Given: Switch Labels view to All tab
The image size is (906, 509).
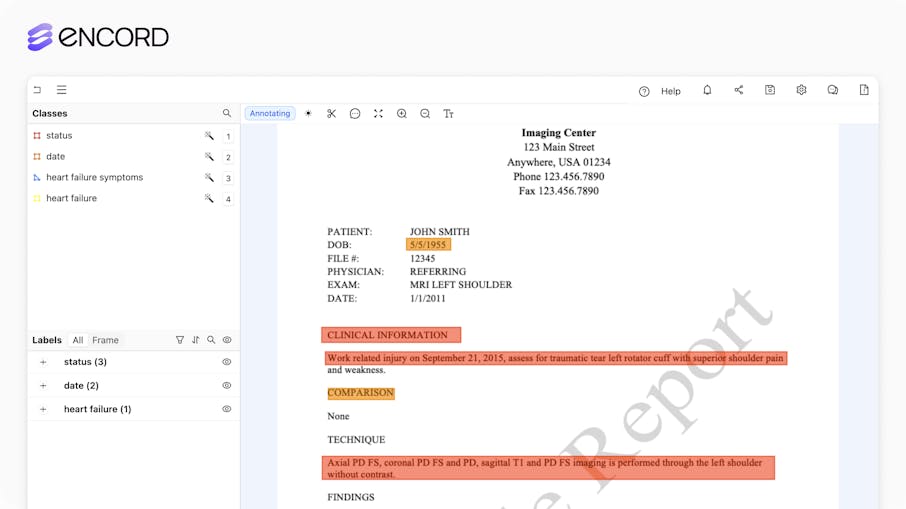Looking at the screenshot, I should tap(78, 340).
